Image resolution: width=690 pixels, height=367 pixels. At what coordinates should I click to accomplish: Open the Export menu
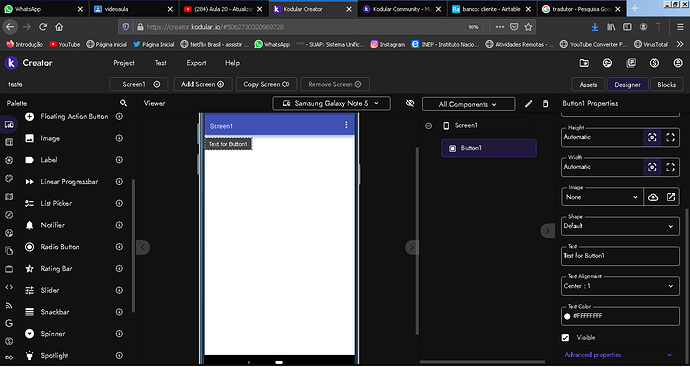[x=196, y=63]
